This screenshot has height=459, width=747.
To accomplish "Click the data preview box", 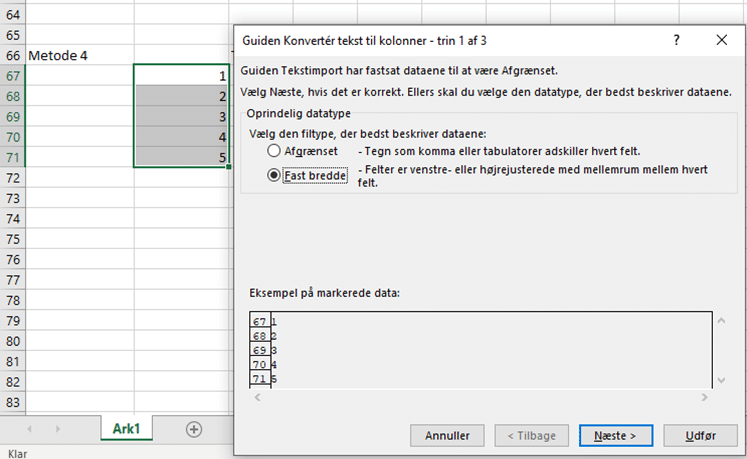I will [480, 350].
